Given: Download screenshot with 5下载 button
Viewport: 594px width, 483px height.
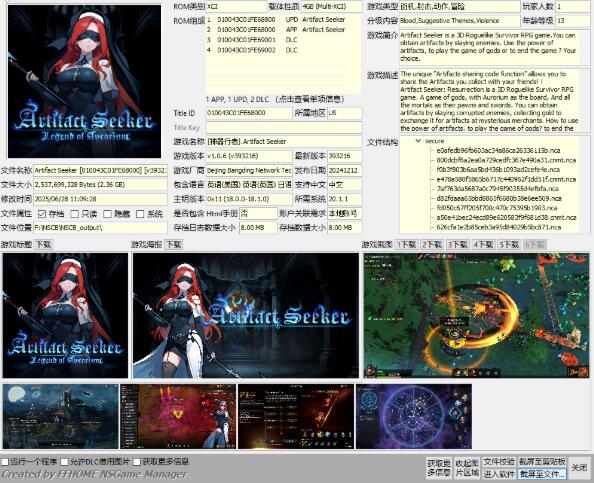Looking at the screenshot, I should 509,245.
